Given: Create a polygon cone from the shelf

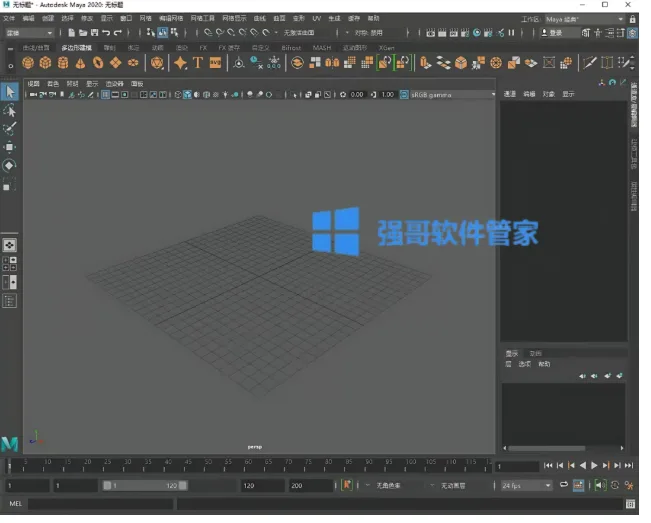Looking at the screenshot, I should click(80, 63).
